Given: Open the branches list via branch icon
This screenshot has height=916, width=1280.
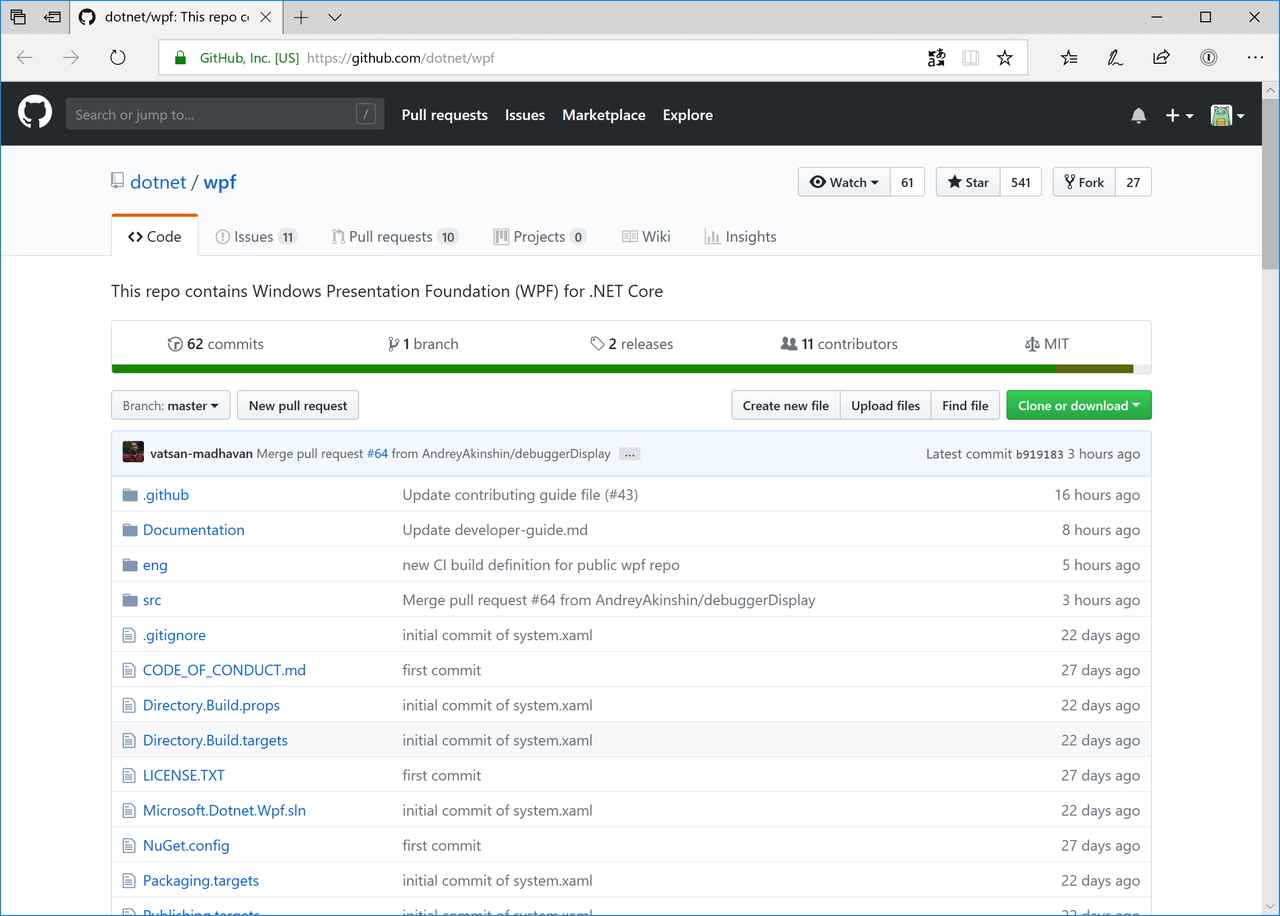Looking at the screenshot, I should [x=395, y=343].
